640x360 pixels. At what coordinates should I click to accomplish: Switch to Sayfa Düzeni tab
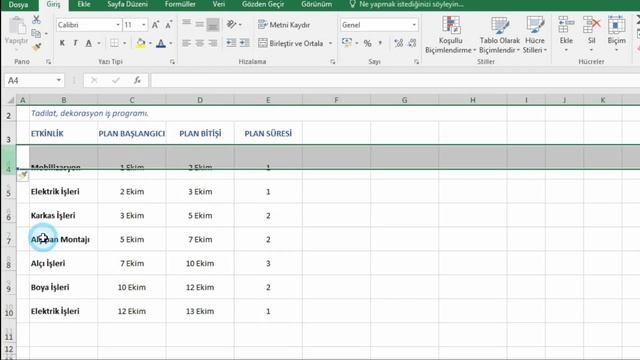pos(127,4)
